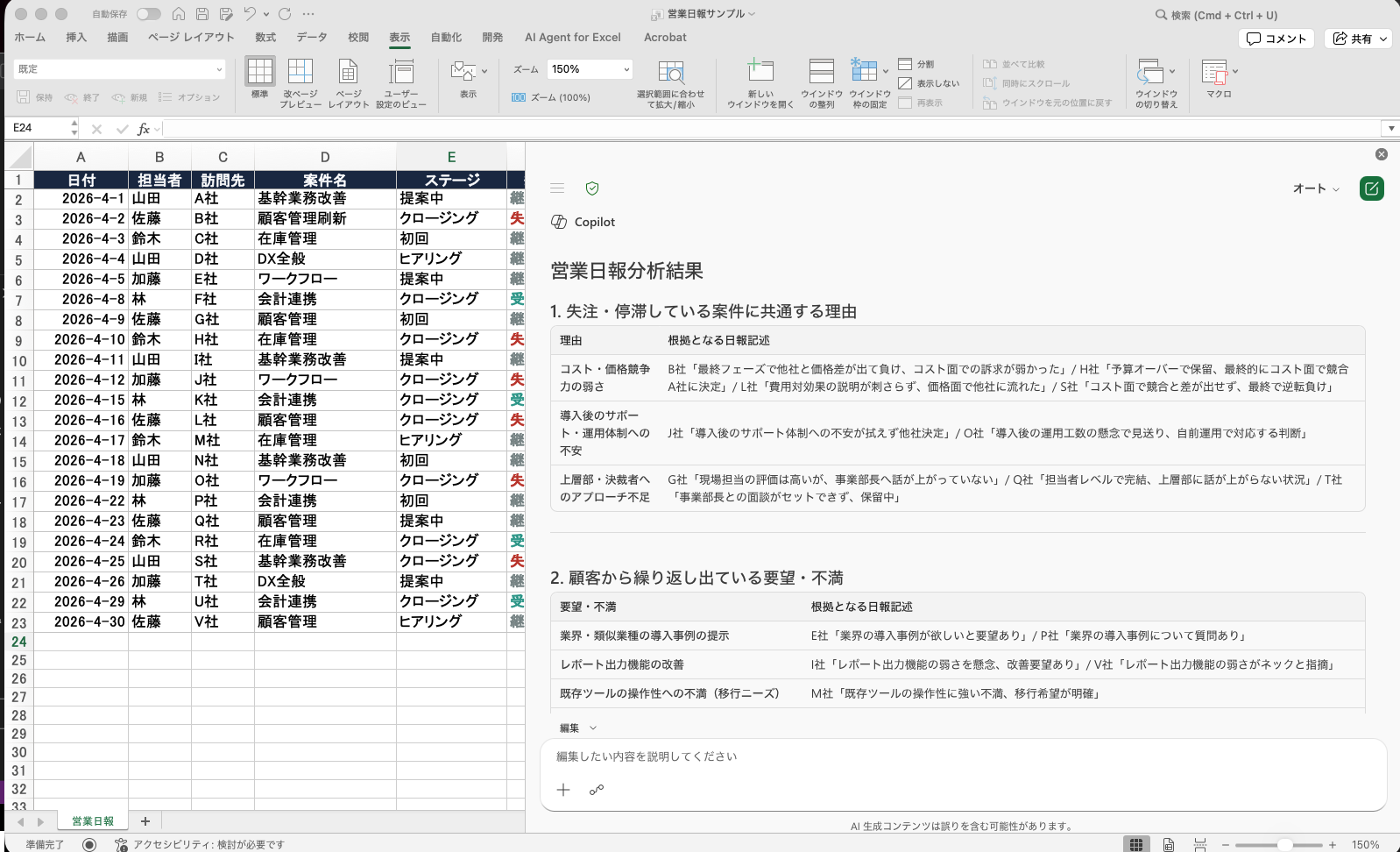Open the ホーム ribbon tab
Image resolution: width=1400 pixels, height=852 pixels.
click(30, 37)
